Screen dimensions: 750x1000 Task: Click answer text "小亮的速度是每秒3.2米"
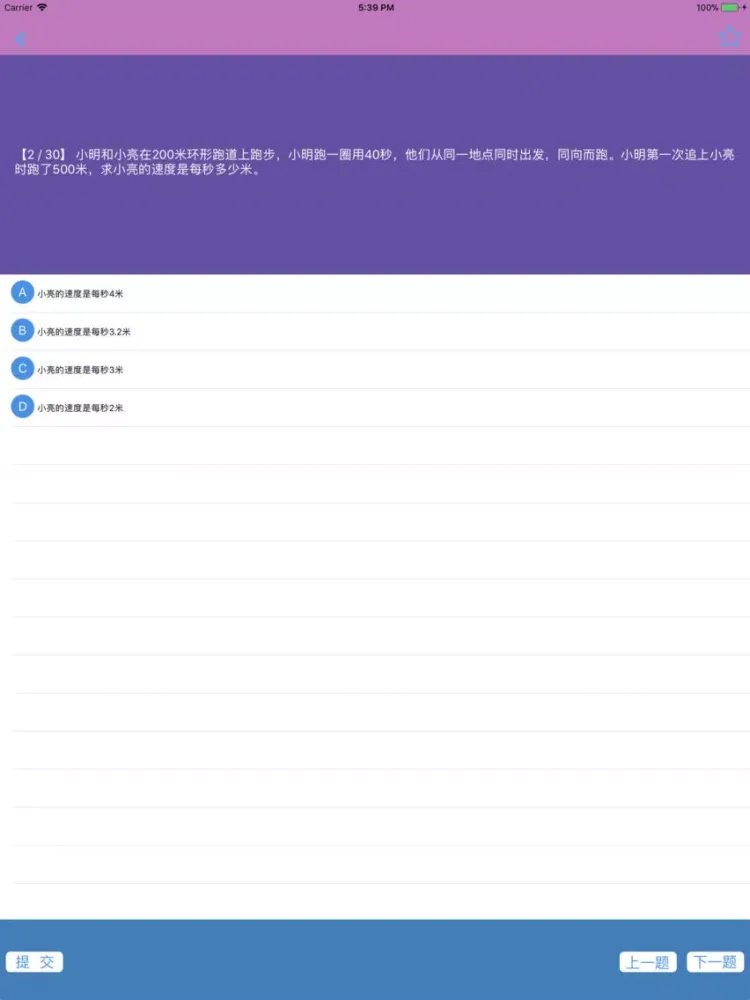[84, 332]
